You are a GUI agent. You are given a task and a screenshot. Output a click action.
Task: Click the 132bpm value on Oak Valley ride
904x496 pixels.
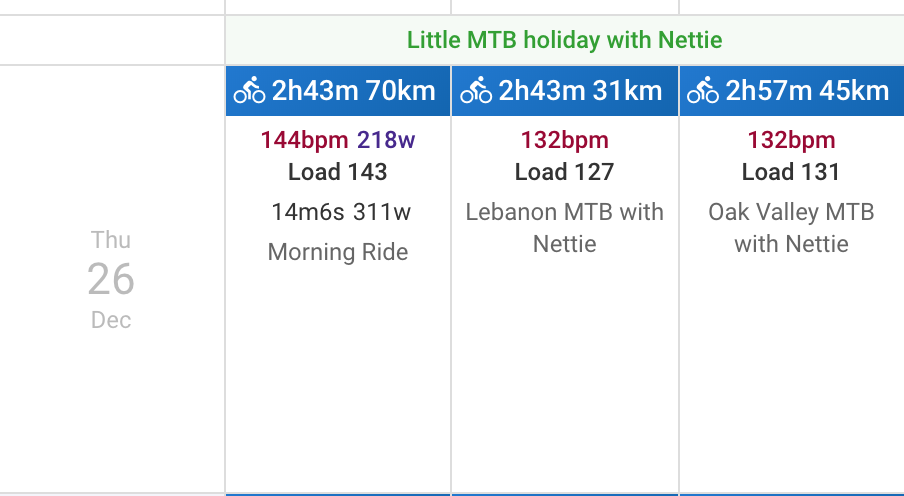coord(791,140)
